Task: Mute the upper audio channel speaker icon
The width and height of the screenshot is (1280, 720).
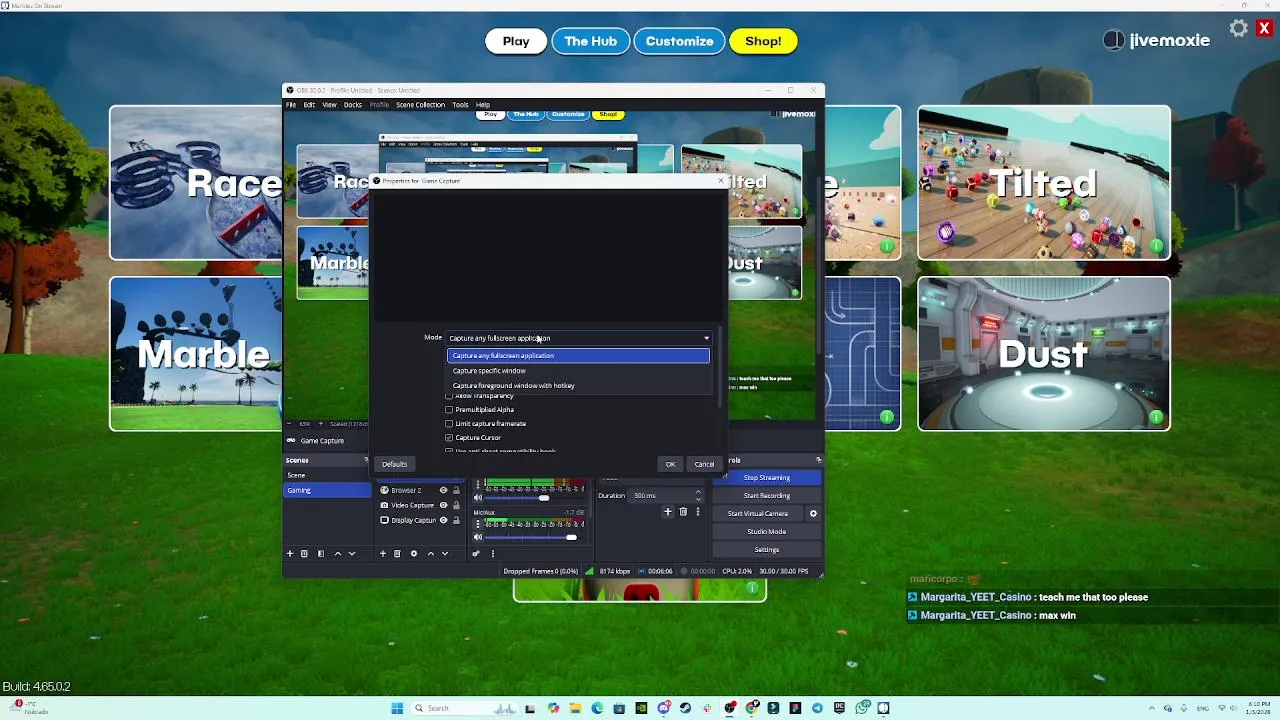Action: [478, 497]
